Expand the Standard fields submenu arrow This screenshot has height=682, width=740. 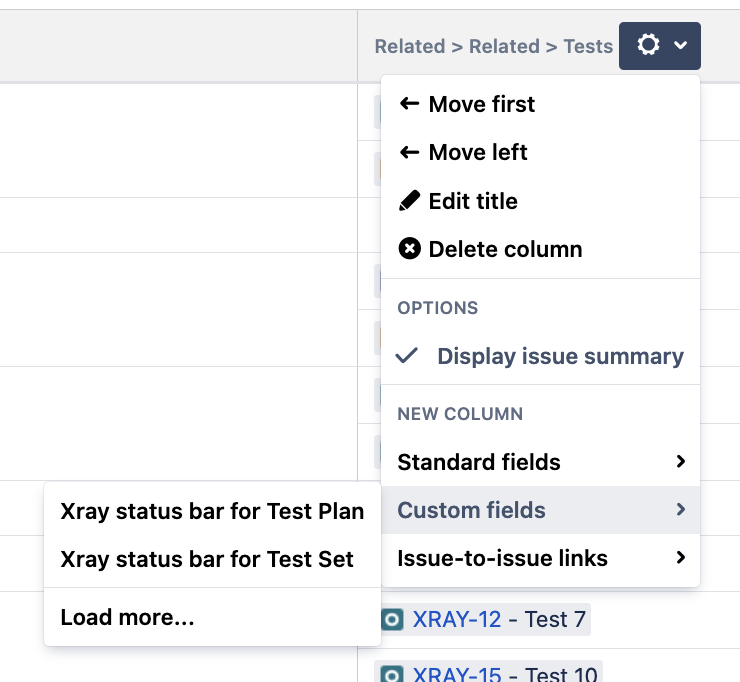coord(680,462)
